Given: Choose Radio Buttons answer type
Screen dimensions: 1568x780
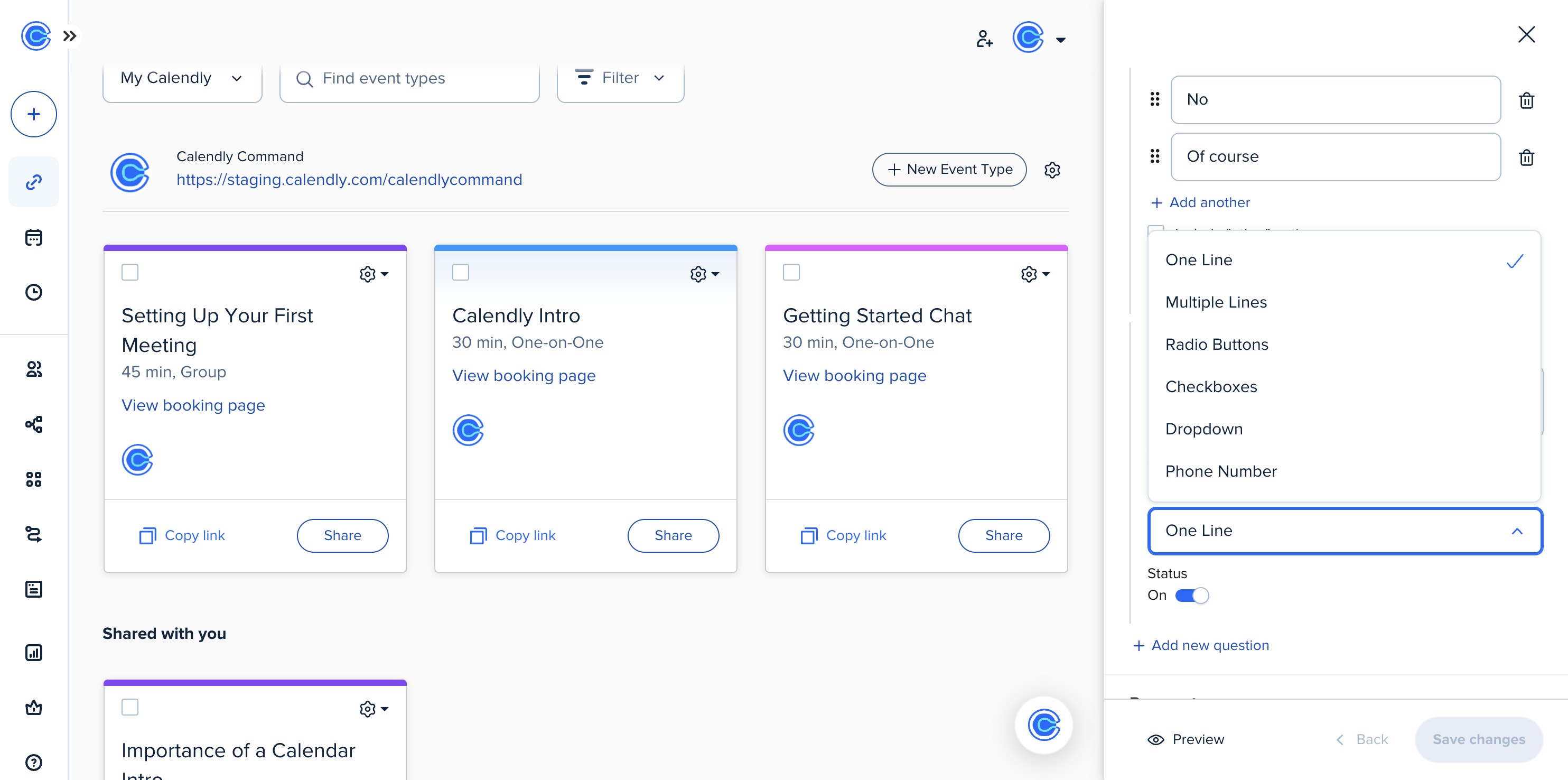Looking at the screenshot, I should coord(1344,345).
